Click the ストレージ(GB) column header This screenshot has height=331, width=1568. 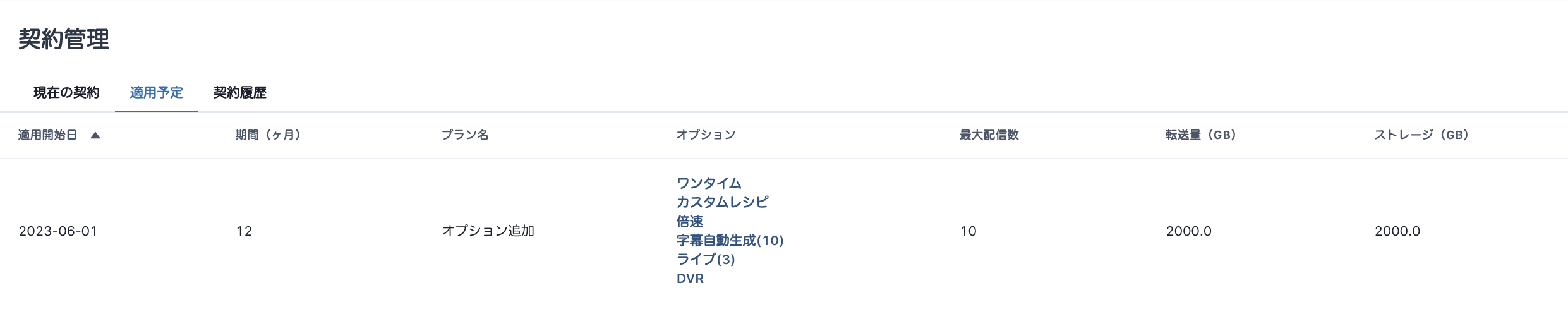tap(1421, 135)
